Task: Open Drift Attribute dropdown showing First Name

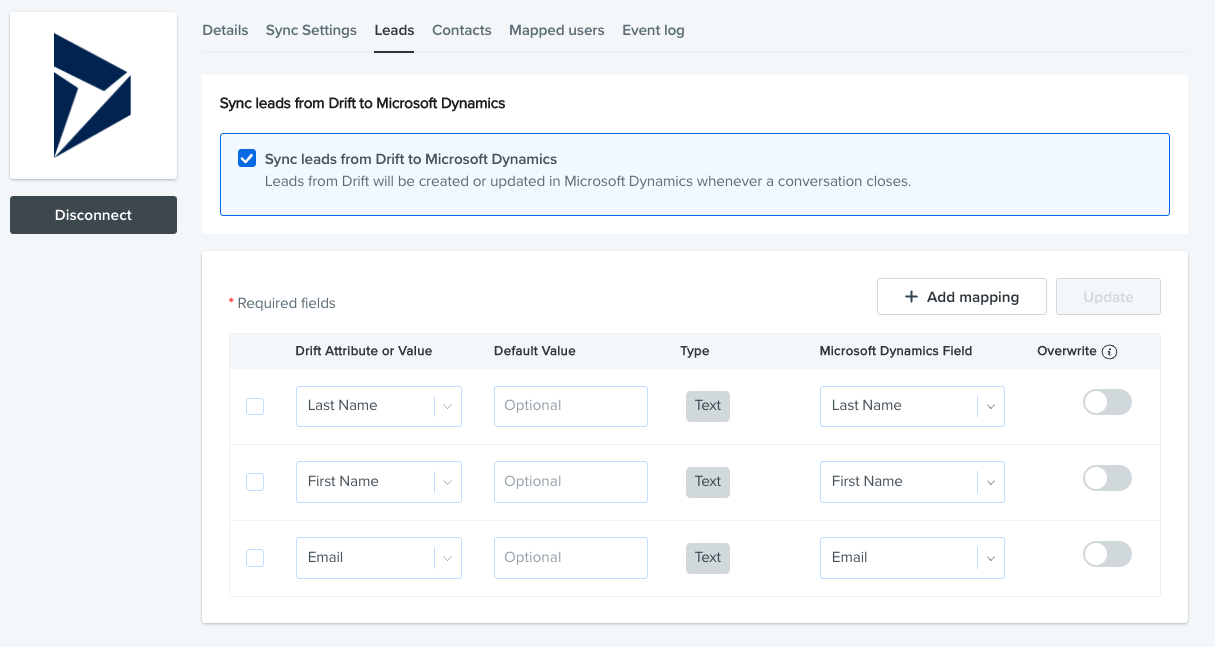Action: point(379,482)
